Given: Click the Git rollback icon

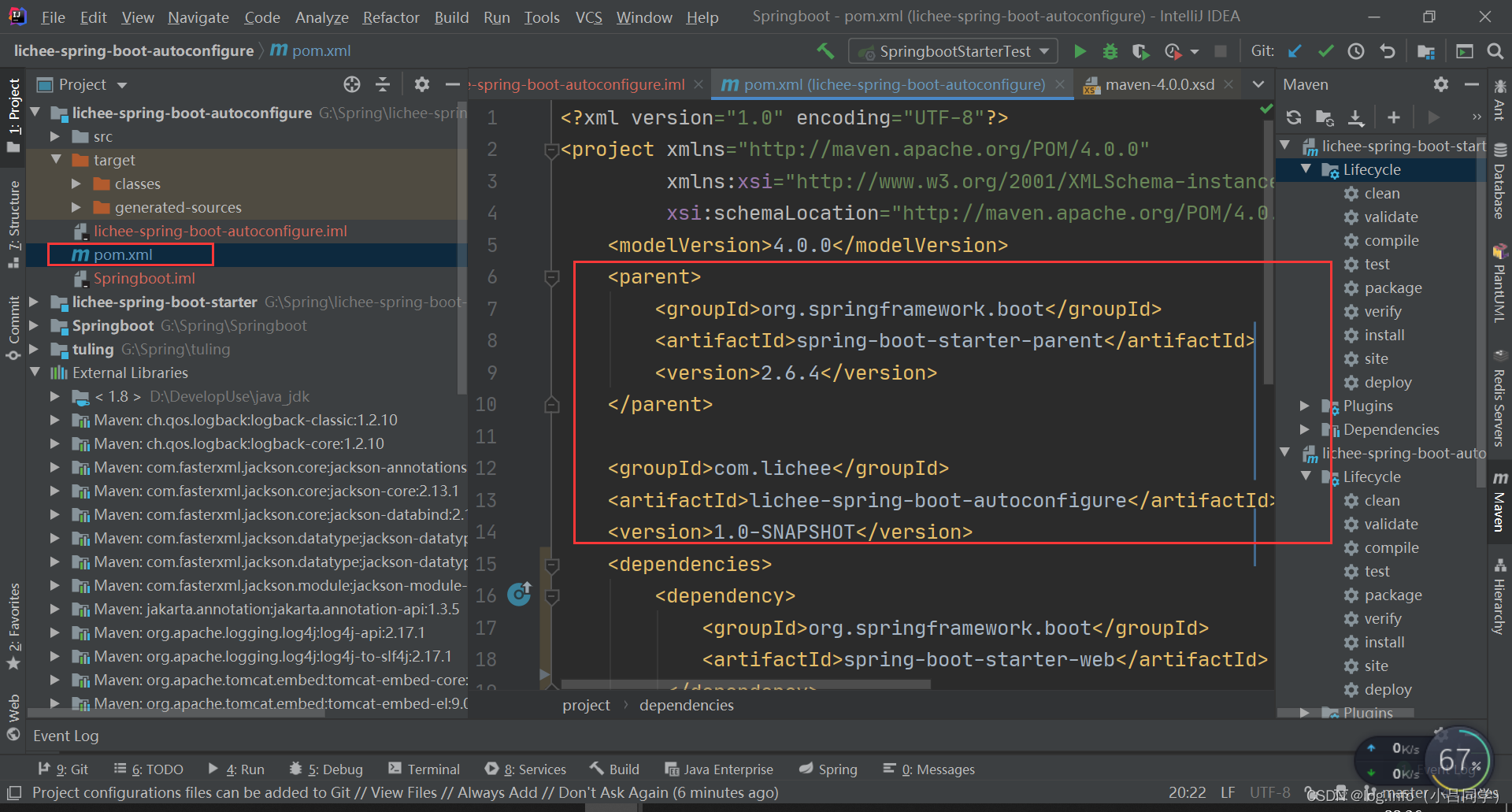Looking at the screenshot, I should [x=1388, y=51].
